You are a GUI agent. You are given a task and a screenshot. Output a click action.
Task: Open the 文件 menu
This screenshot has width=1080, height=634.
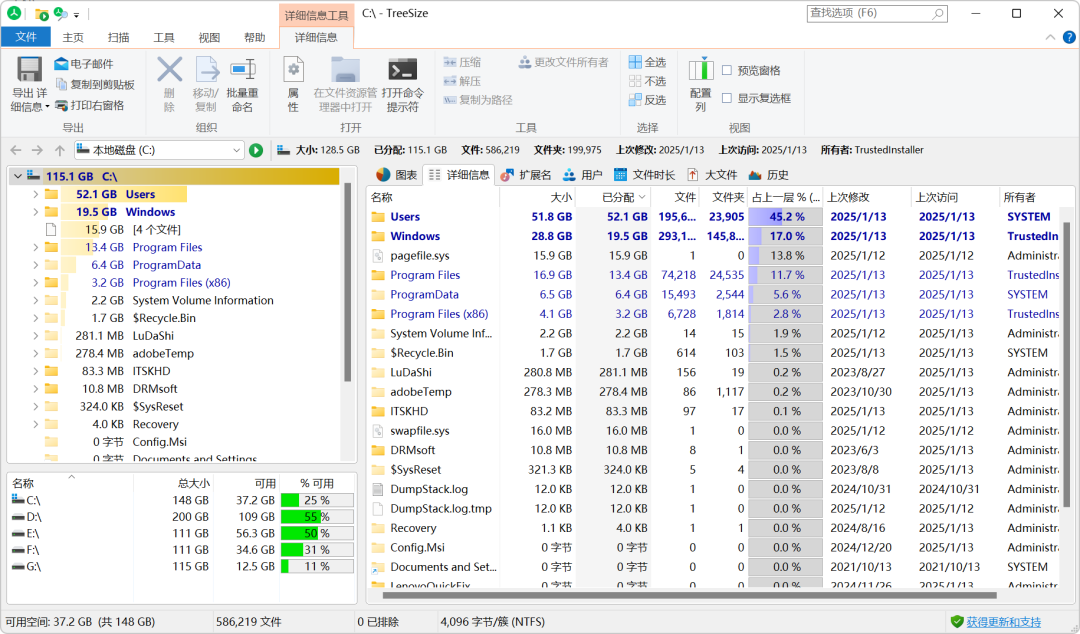(26, 37)
